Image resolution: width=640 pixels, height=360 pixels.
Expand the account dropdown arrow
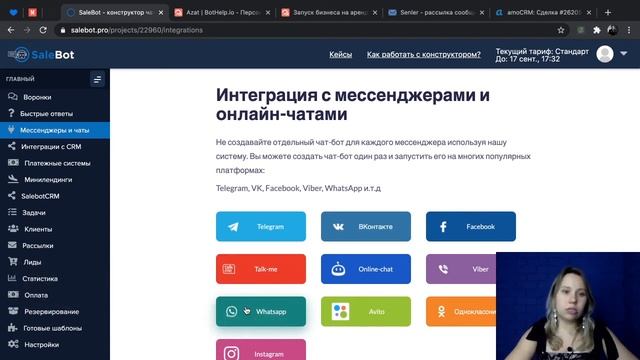pyautogui.click(x=624, y=53)
